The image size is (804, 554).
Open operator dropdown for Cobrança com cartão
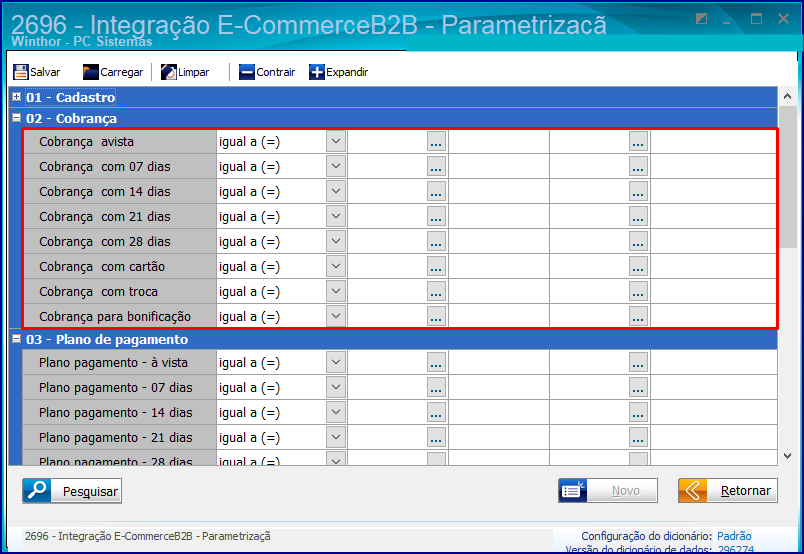coord(336,266)
